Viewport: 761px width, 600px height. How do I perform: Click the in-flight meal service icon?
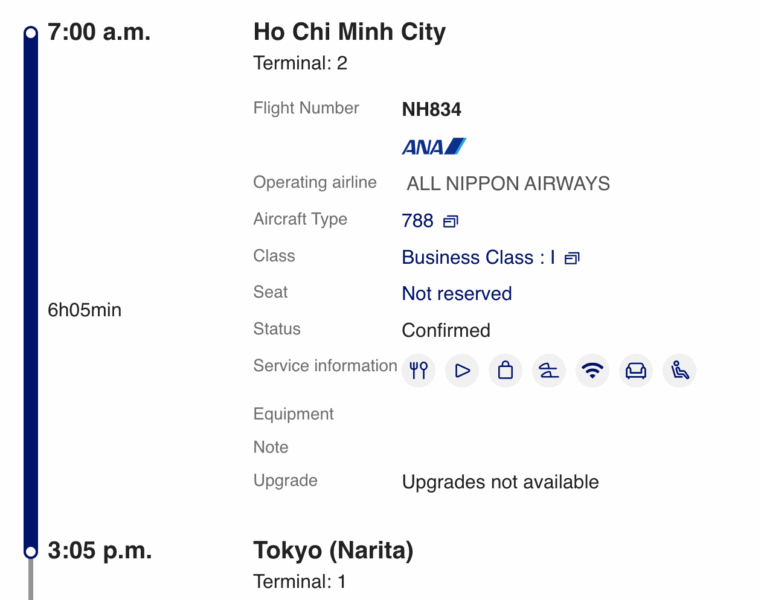point(418,370)
